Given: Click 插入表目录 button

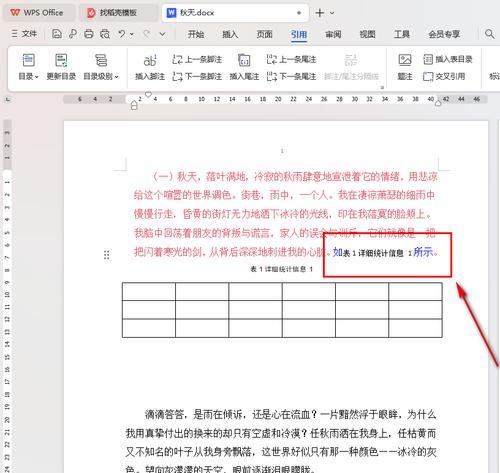Looking at the screenshot, I should click(448, 59).
